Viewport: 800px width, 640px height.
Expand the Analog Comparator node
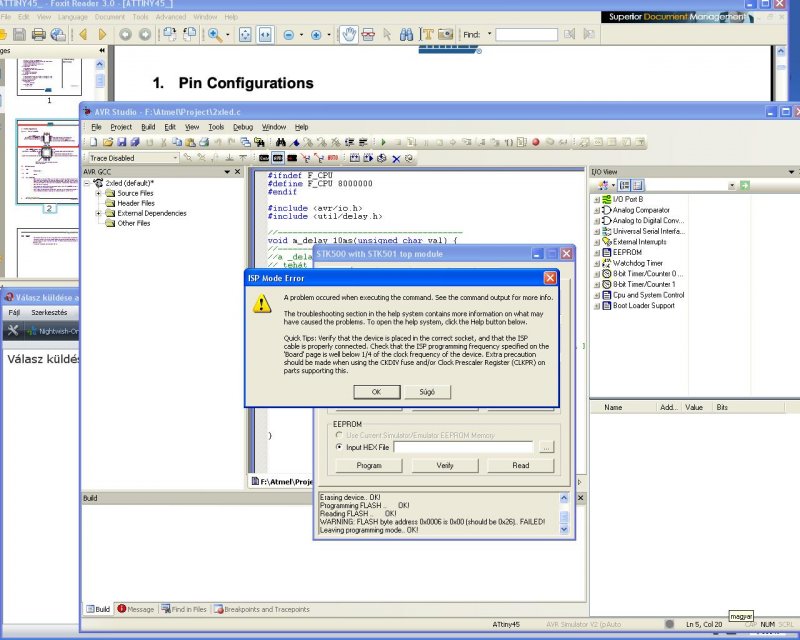click(x=596, y=210)
